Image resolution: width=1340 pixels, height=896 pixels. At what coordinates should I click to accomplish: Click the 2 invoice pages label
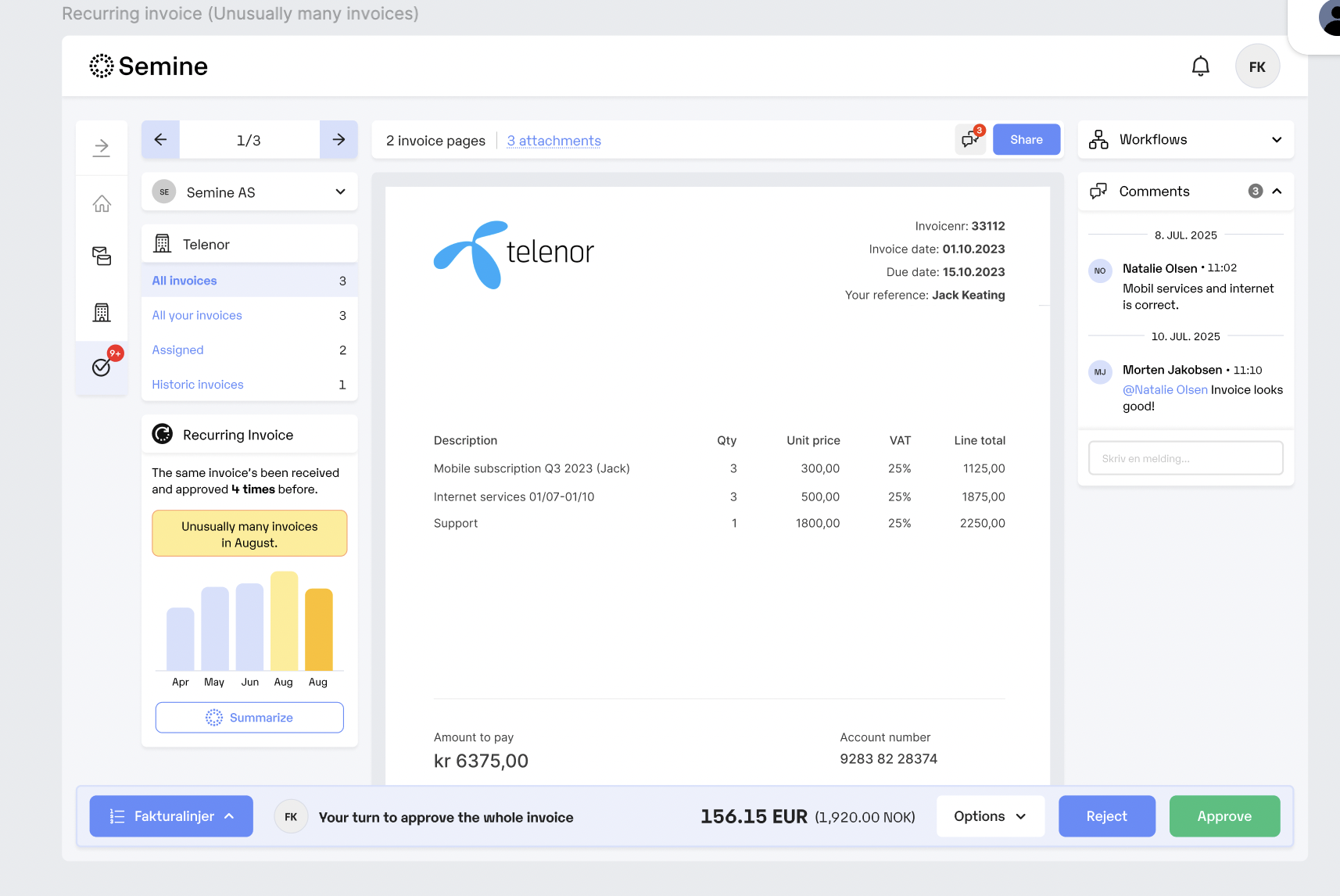pos(435,141)
